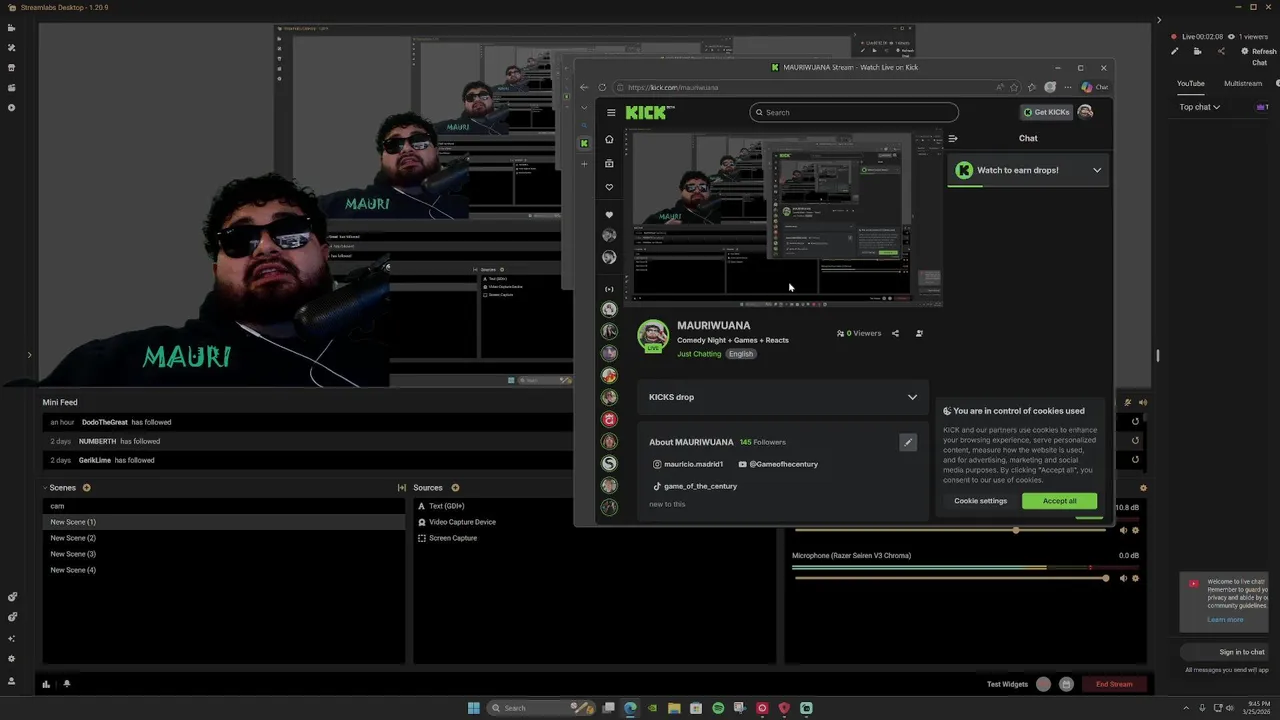Share the MAURIWUANA channel on Kick
Image resolution: width=1280 pixels, height=720 pixels.
click(895, 333)
